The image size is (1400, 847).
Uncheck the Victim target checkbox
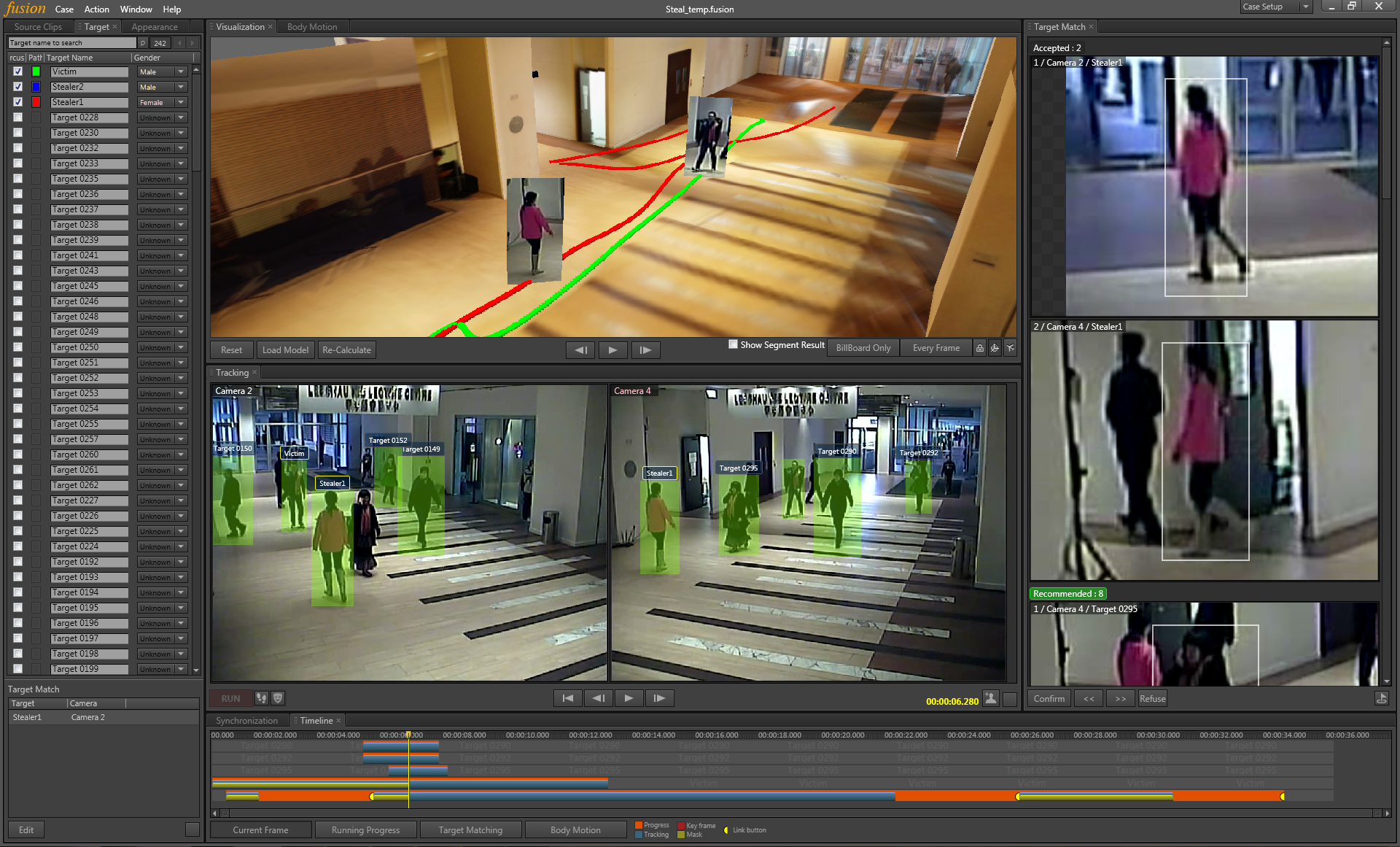pyautogui.click(x=18, y=71)
